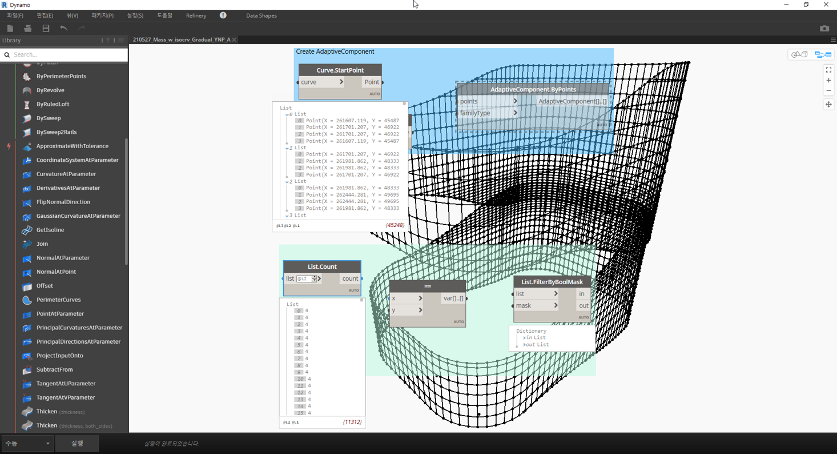Open the Packages menu (fourth item) in the menu bar
Image resolution: width=838 pixels, height=454 pixels.
pos(103,16)
